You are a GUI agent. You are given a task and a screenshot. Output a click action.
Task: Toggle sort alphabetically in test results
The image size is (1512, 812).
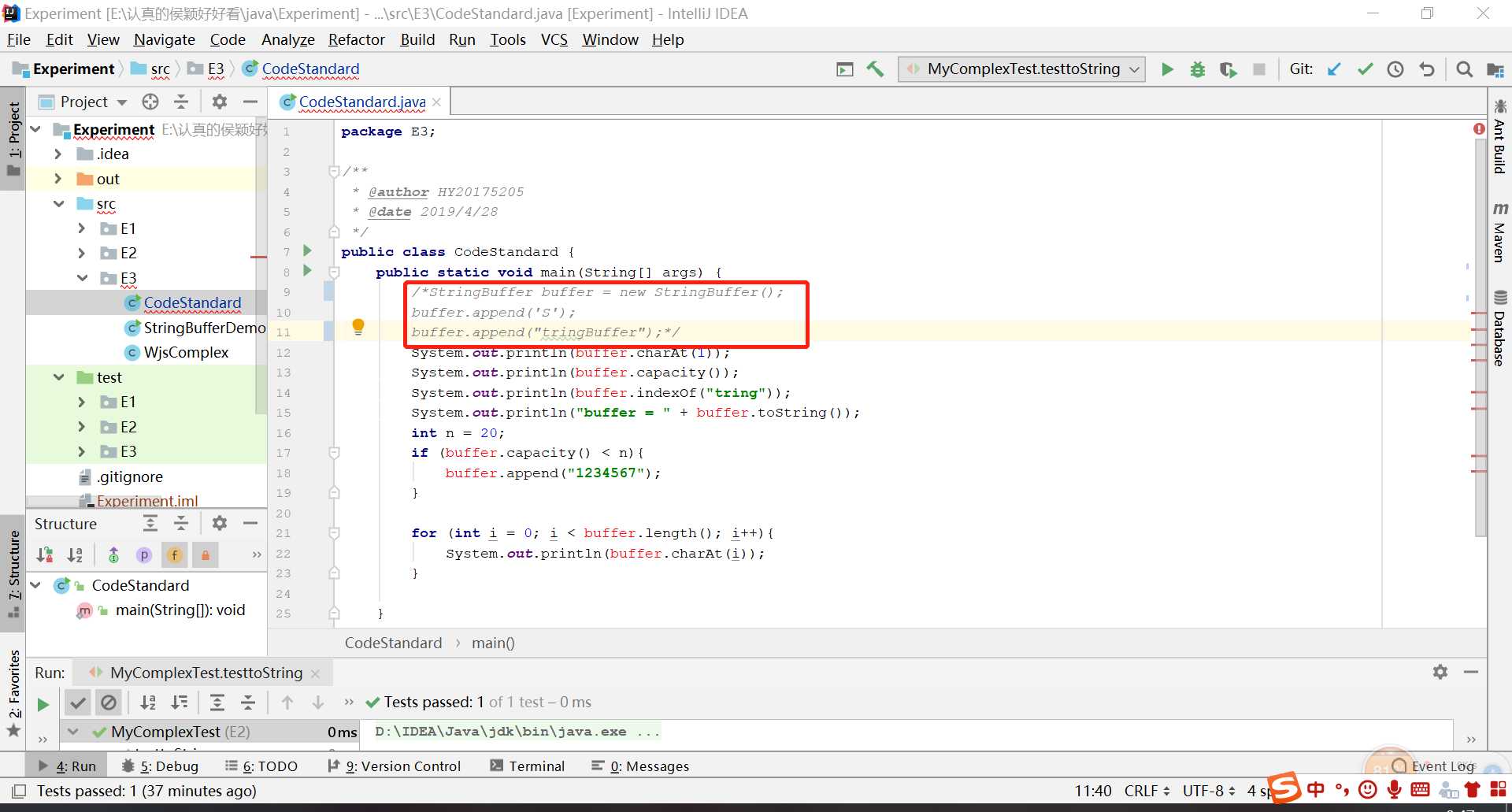[147, 703]
